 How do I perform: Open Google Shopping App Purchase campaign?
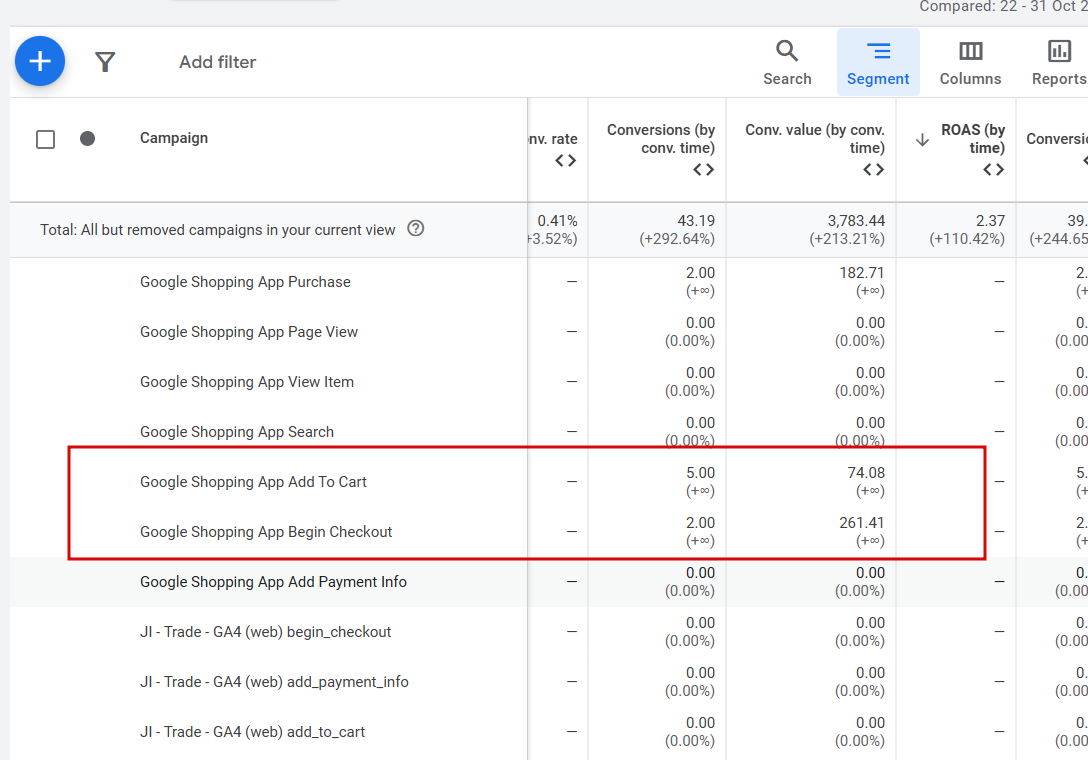click(x=245, y=282)
